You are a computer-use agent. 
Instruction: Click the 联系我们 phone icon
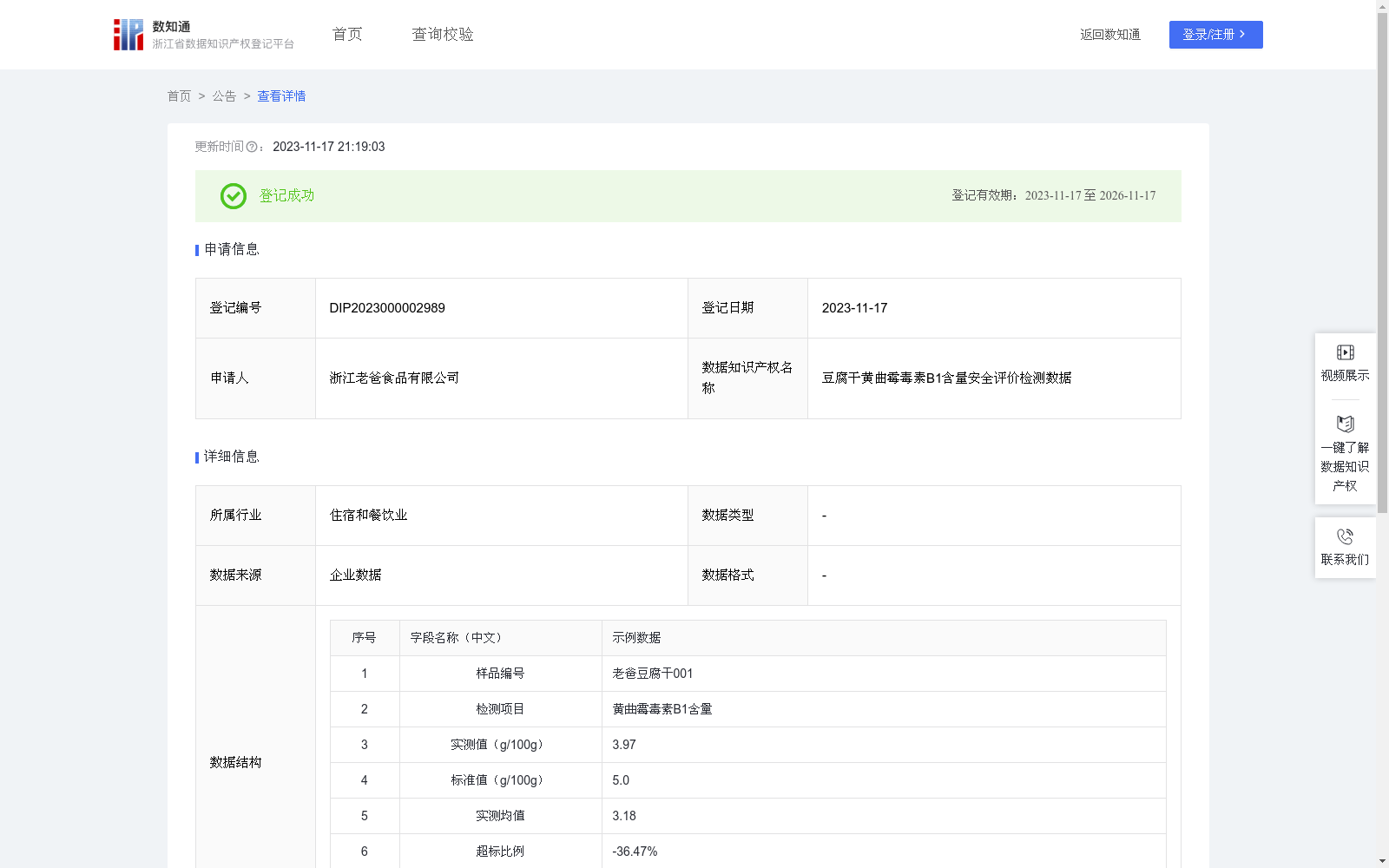(x=1345, y=536)
